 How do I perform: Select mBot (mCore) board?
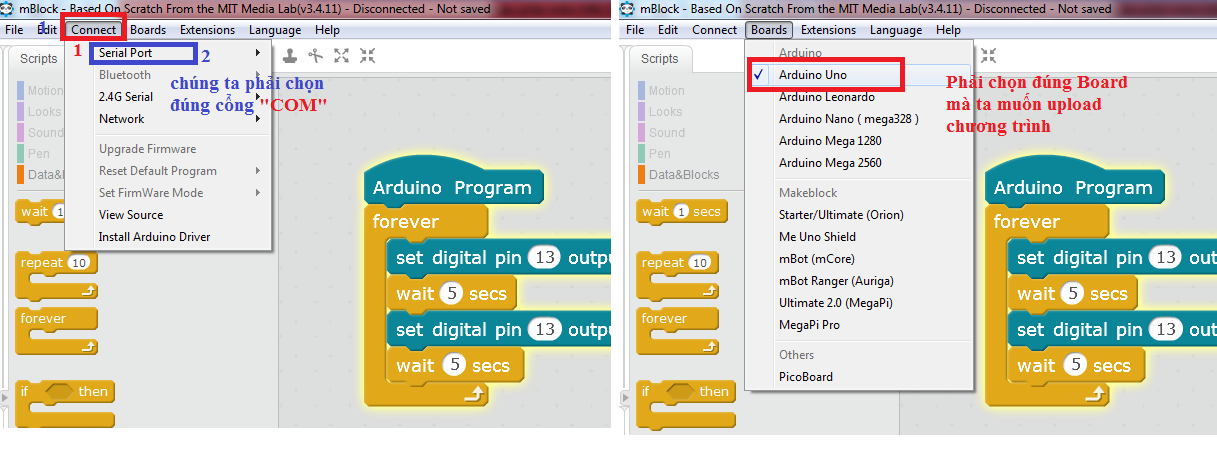coord(858,259)
